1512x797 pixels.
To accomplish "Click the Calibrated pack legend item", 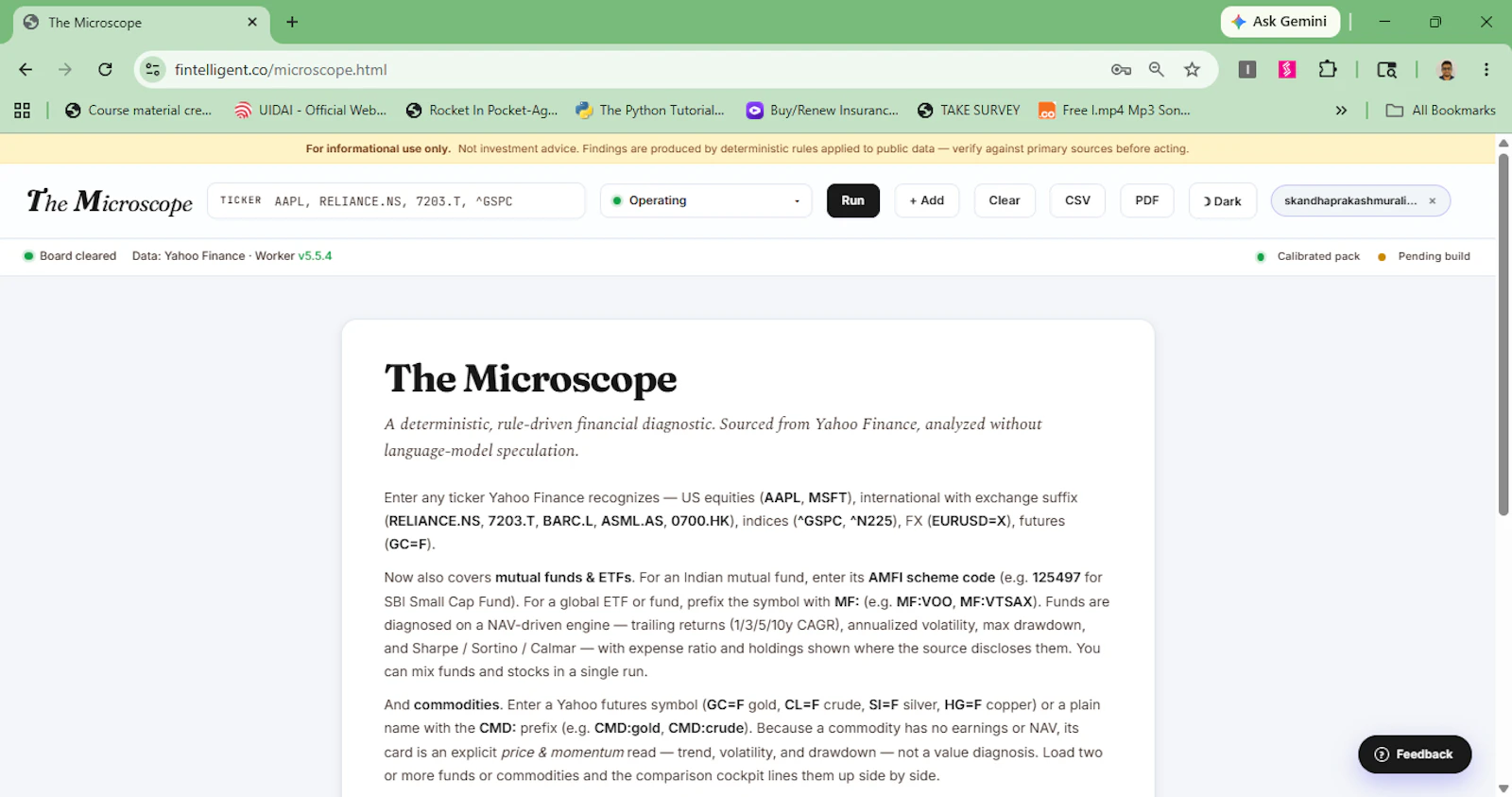I will 1308,256.
